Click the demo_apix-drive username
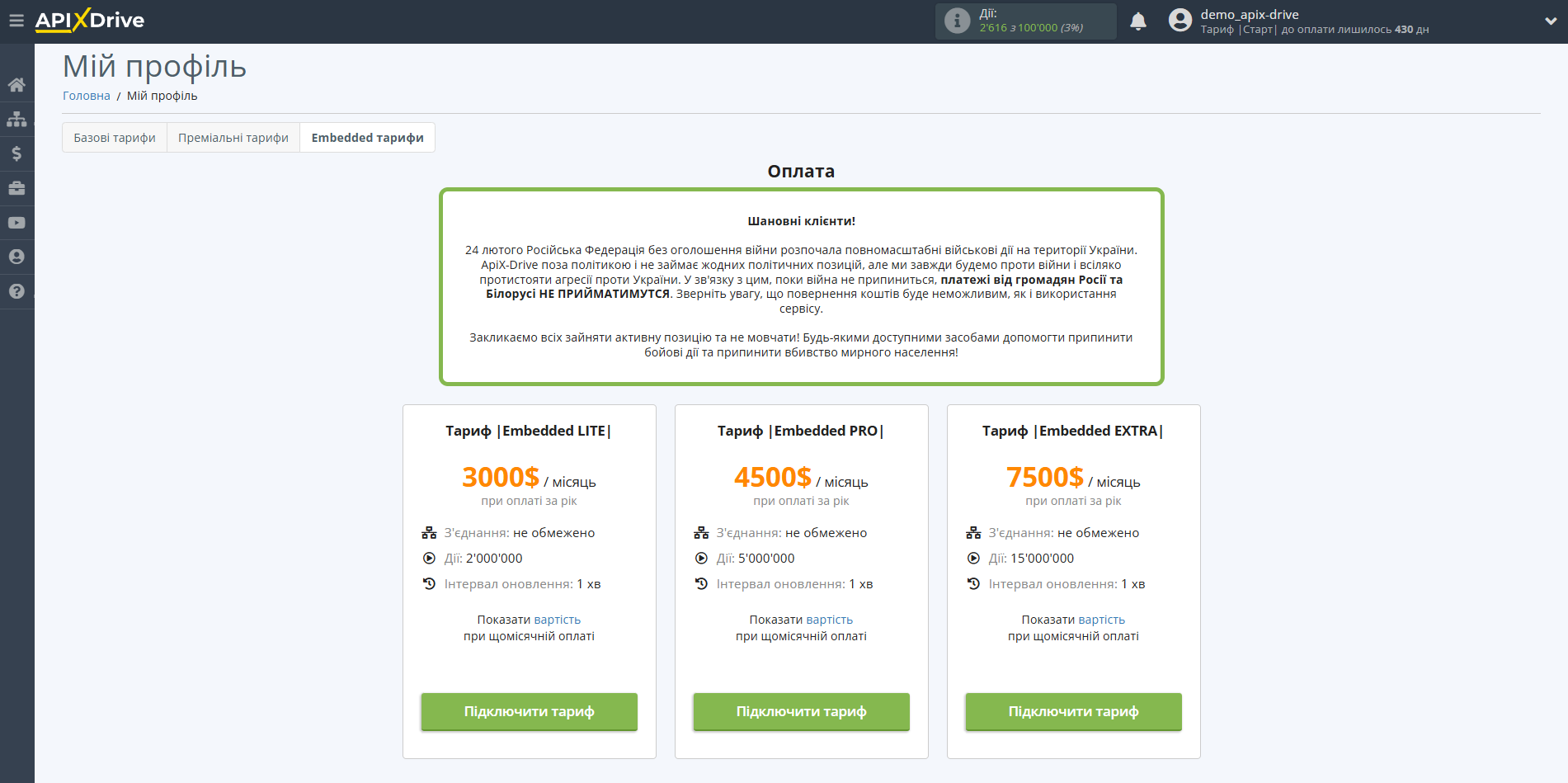1568x783 pixels. 1250,15
